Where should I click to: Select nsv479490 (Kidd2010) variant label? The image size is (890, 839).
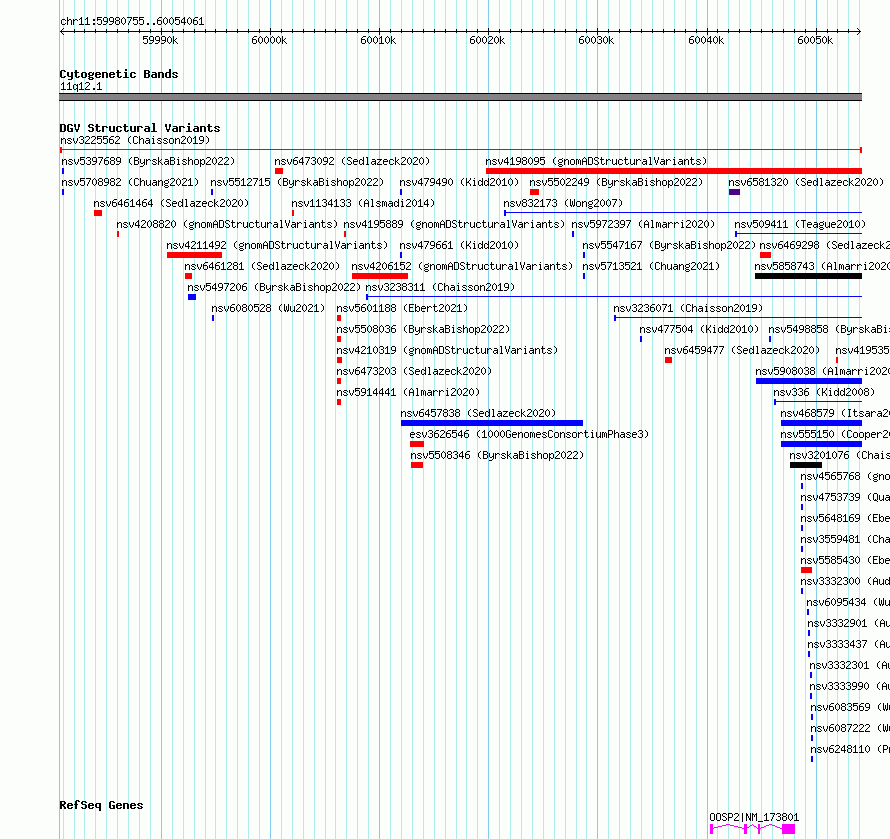coord(459,182)
